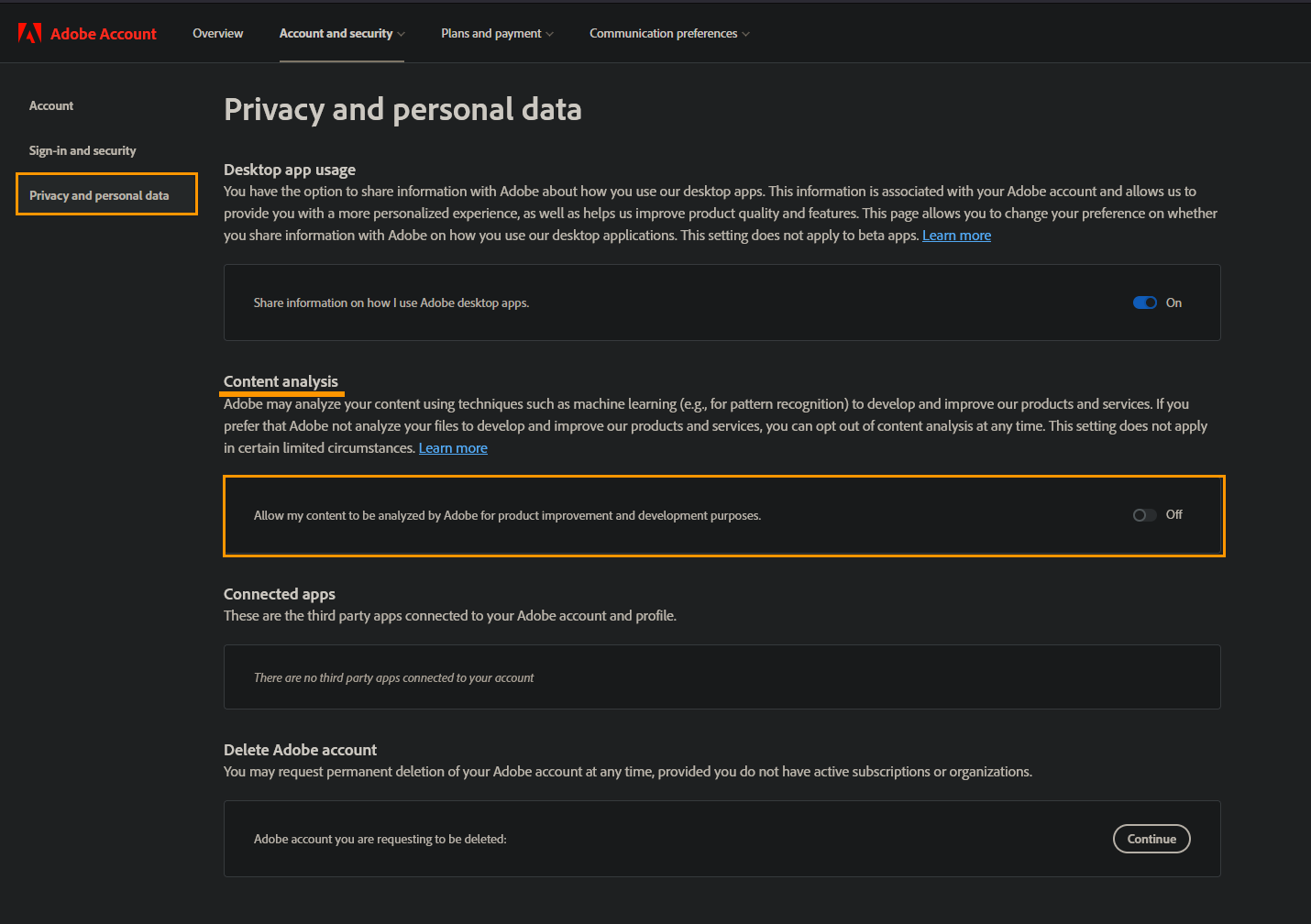
Task: Click 'Share information on how I use Adobe desktop apps' text
Action: coord(391,302)
